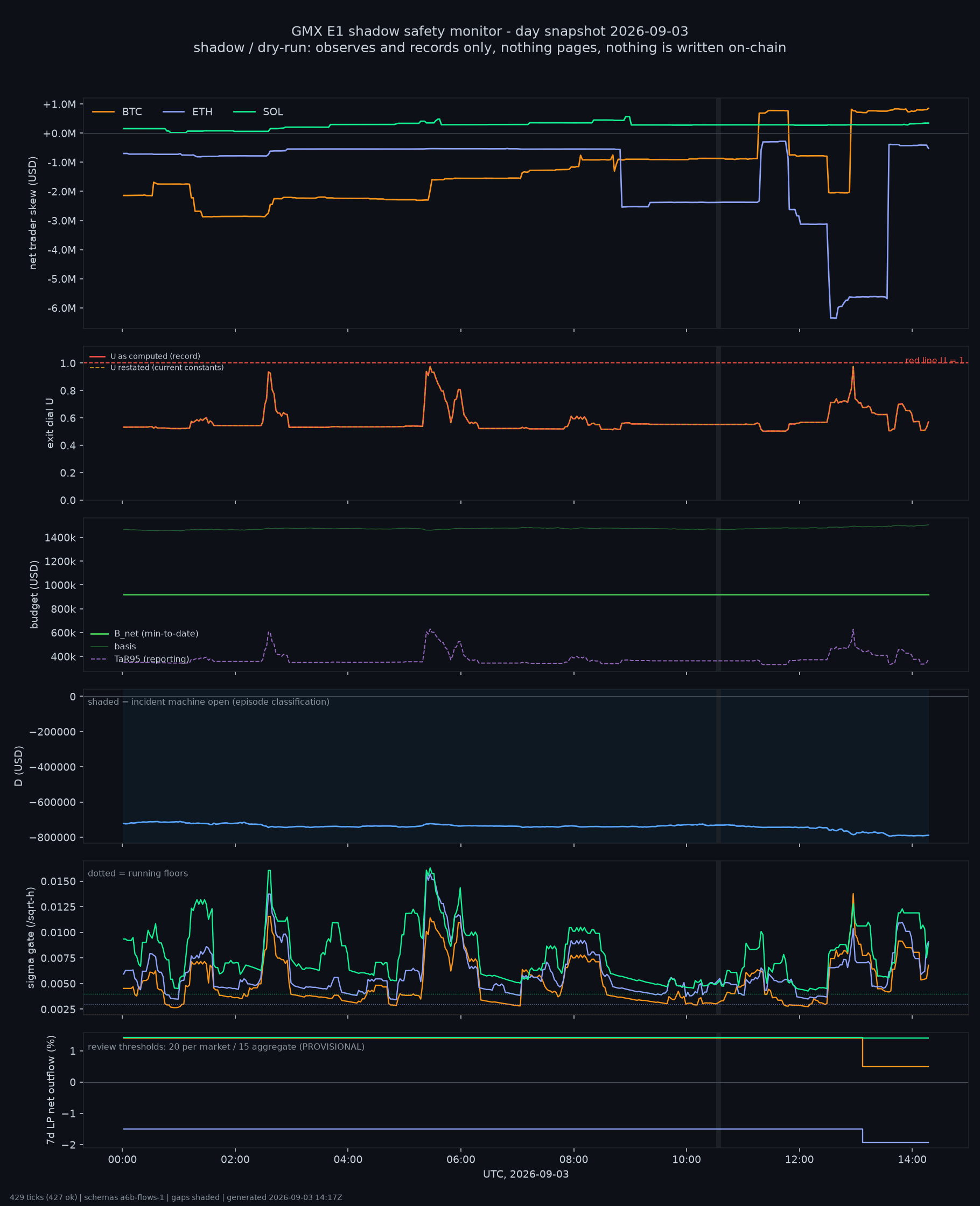The width and height of the screenshot is (980, 1206).
Task: Click the "0.4" tick on exit dial axis
Action: pyautogui.click(x=68, y=445)
